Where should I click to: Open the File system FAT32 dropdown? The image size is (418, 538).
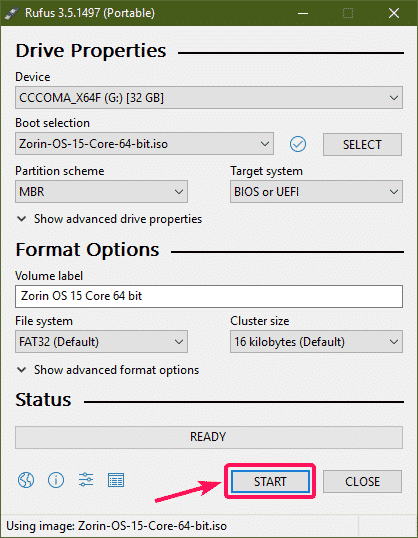pos(101,341)
